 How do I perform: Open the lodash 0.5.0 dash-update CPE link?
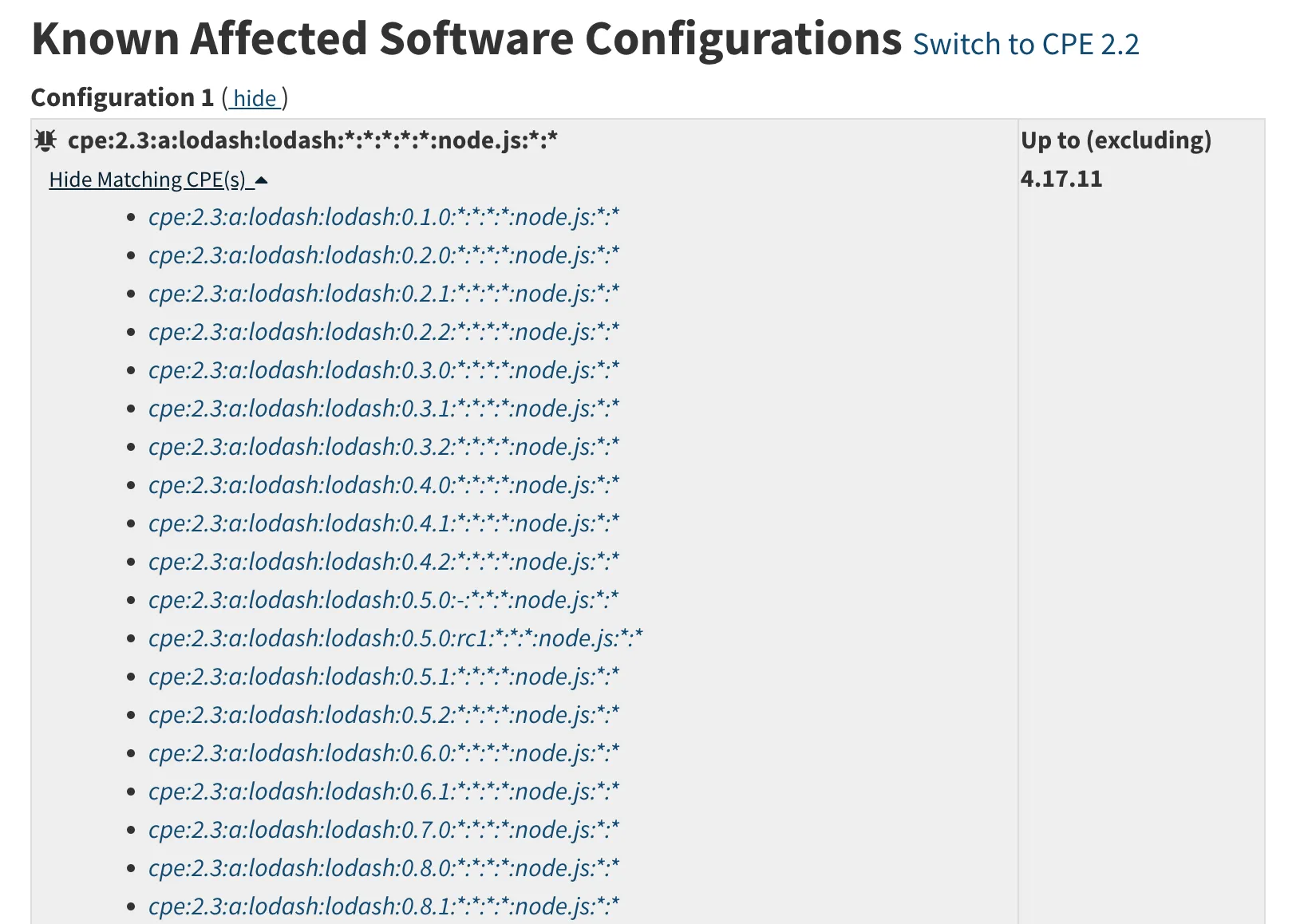click(x=384, y=600)
